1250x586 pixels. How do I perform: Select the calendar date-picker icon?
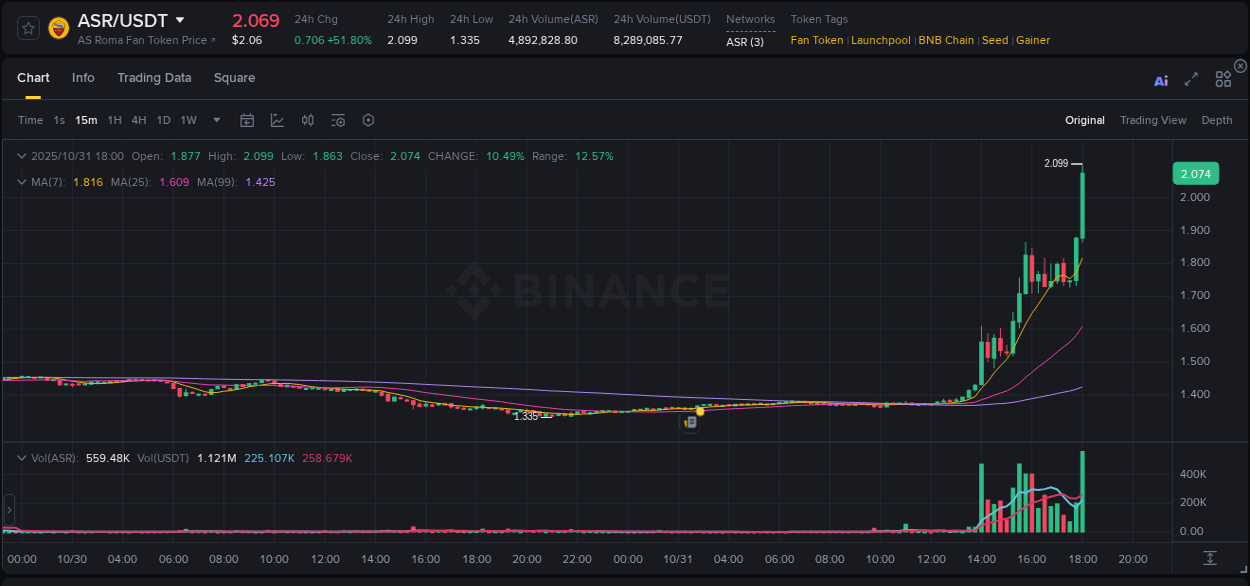click(247, 119)
